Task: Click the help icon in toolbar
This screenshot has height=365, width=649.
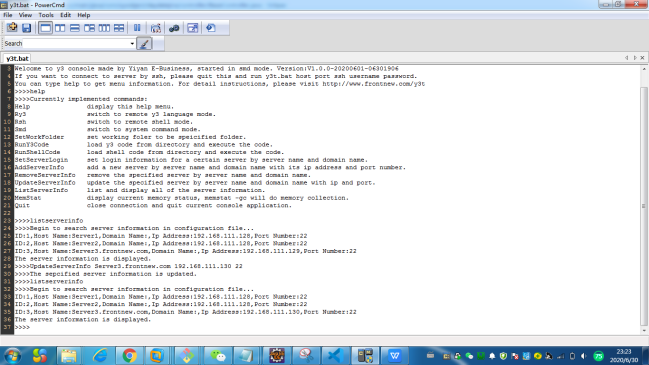Action: 211,28
